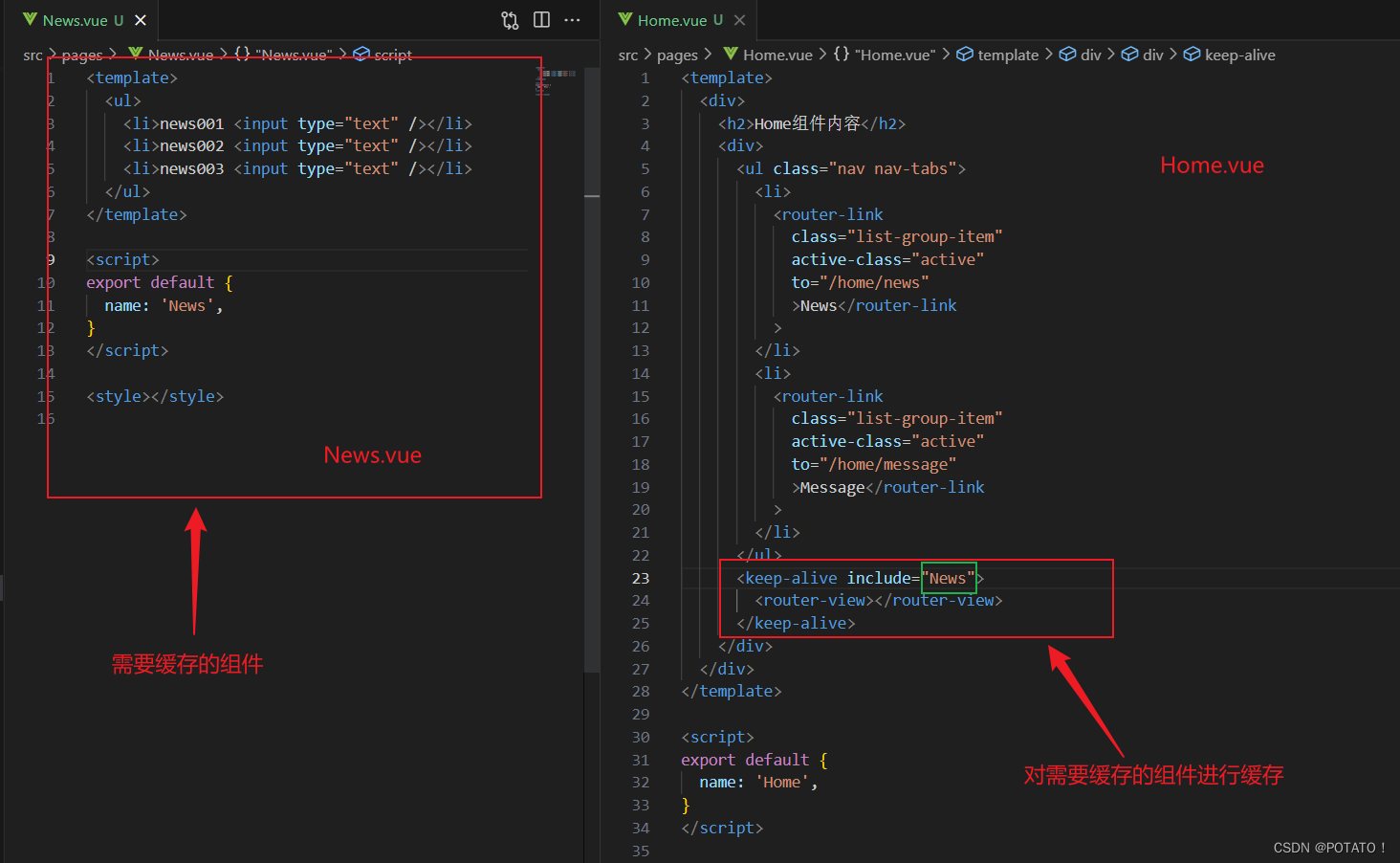Click line number 23 in Home.vue gutter
The height and width of the screenshot is (863, 1400).
pos(641,578)
